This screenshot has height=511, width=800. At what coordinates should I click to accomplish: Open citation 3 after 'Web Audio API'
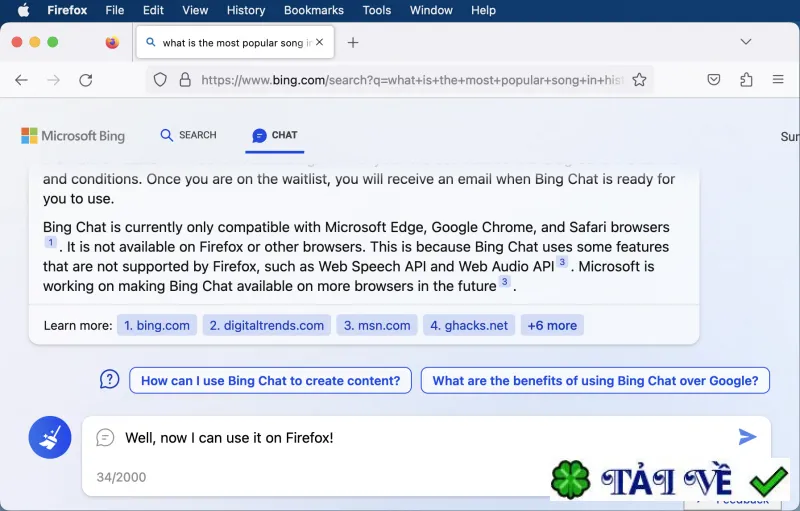[x=562, y=262]
